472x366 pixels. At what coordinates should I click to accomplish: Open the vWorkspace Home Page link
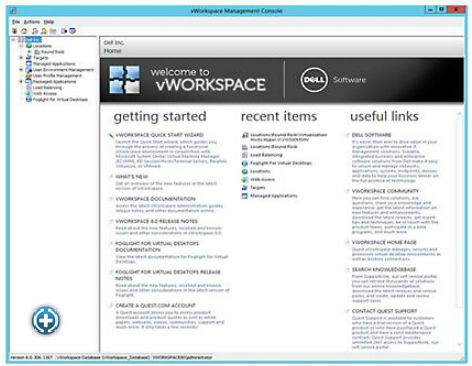tap(384, 242)
